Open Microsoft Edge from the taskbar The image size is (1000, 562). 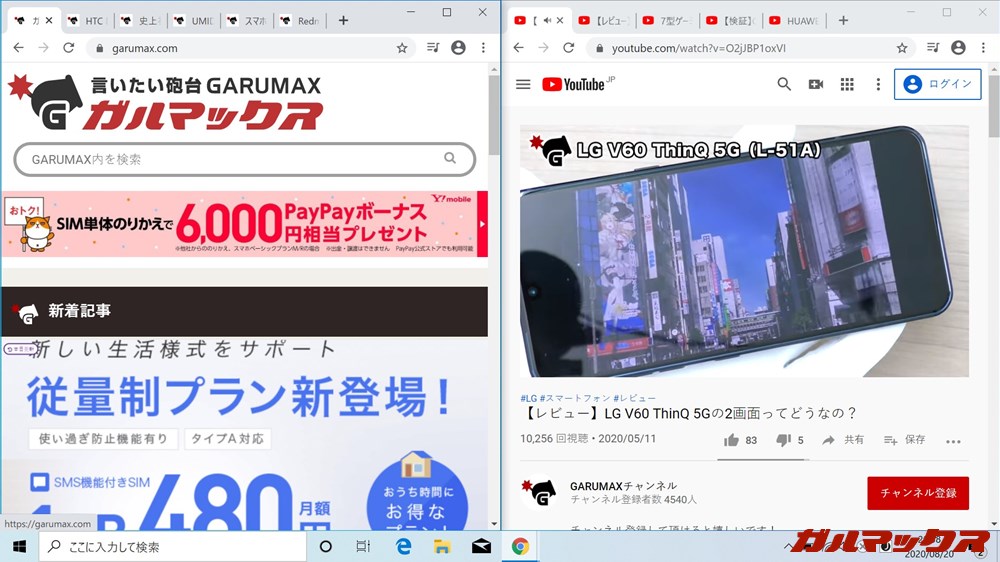[x=404, y=547]
